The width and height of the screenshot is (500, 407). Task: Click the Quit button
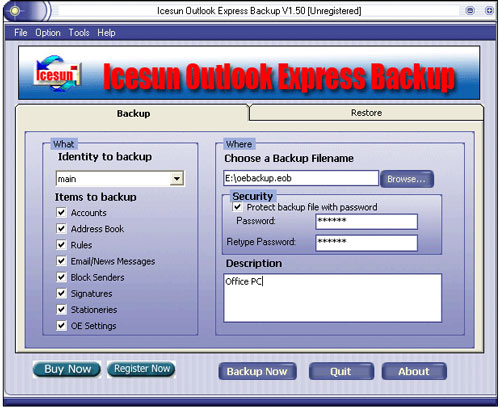click(x=341, y=371)
